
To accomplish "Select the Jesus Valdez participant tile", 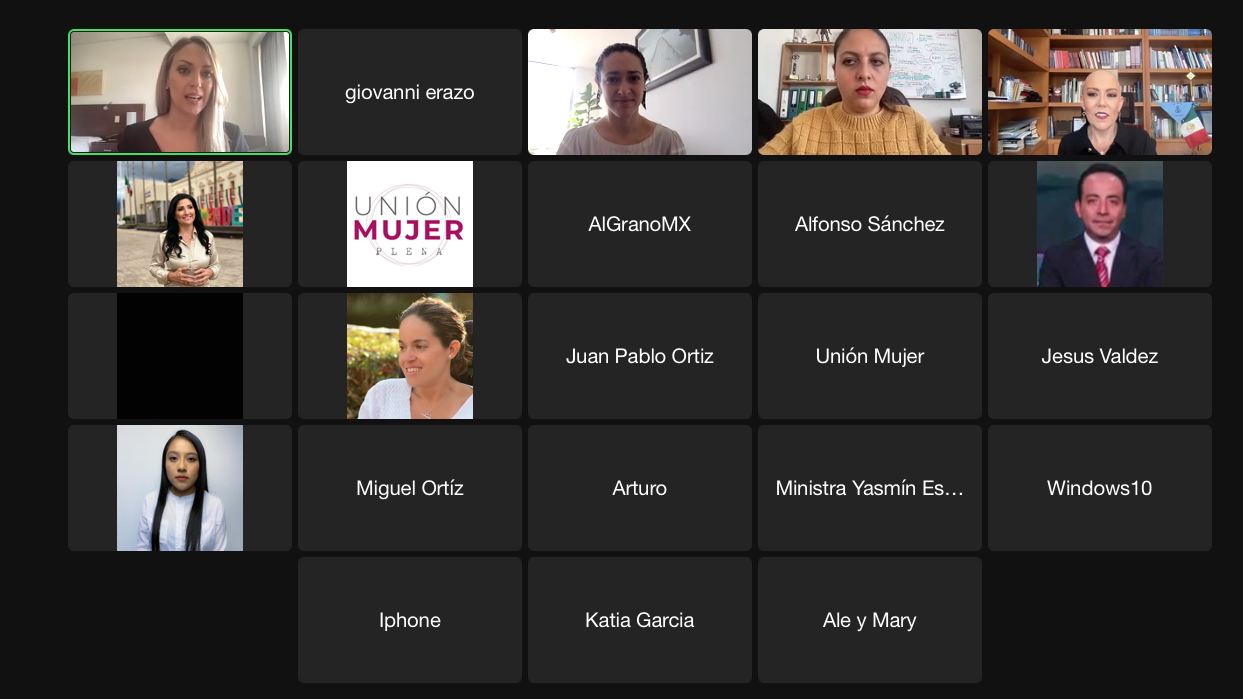I will click(x=1100, y=356).
